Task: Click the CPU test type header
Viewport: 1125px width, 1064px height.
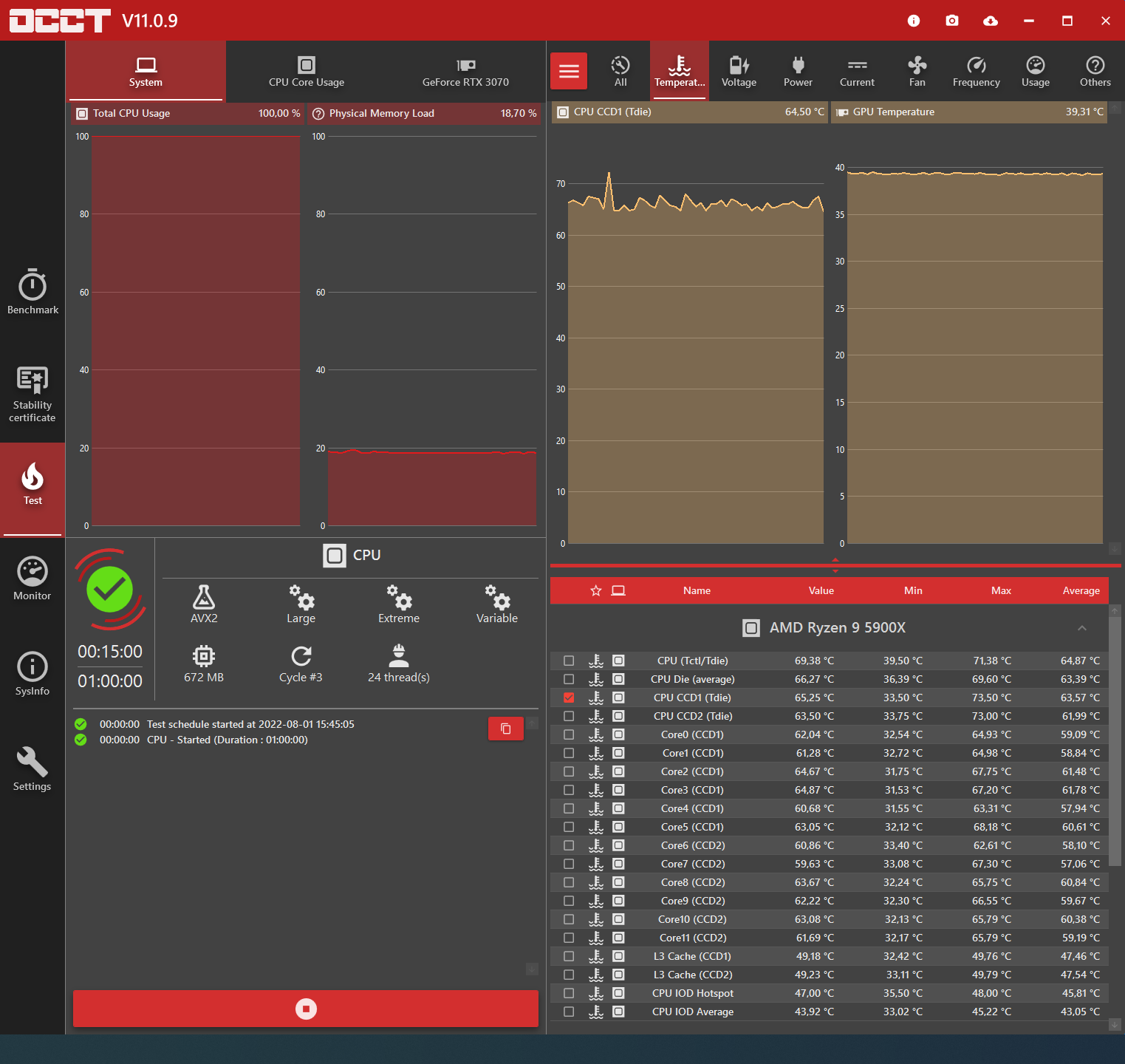Action: (352, 555)
